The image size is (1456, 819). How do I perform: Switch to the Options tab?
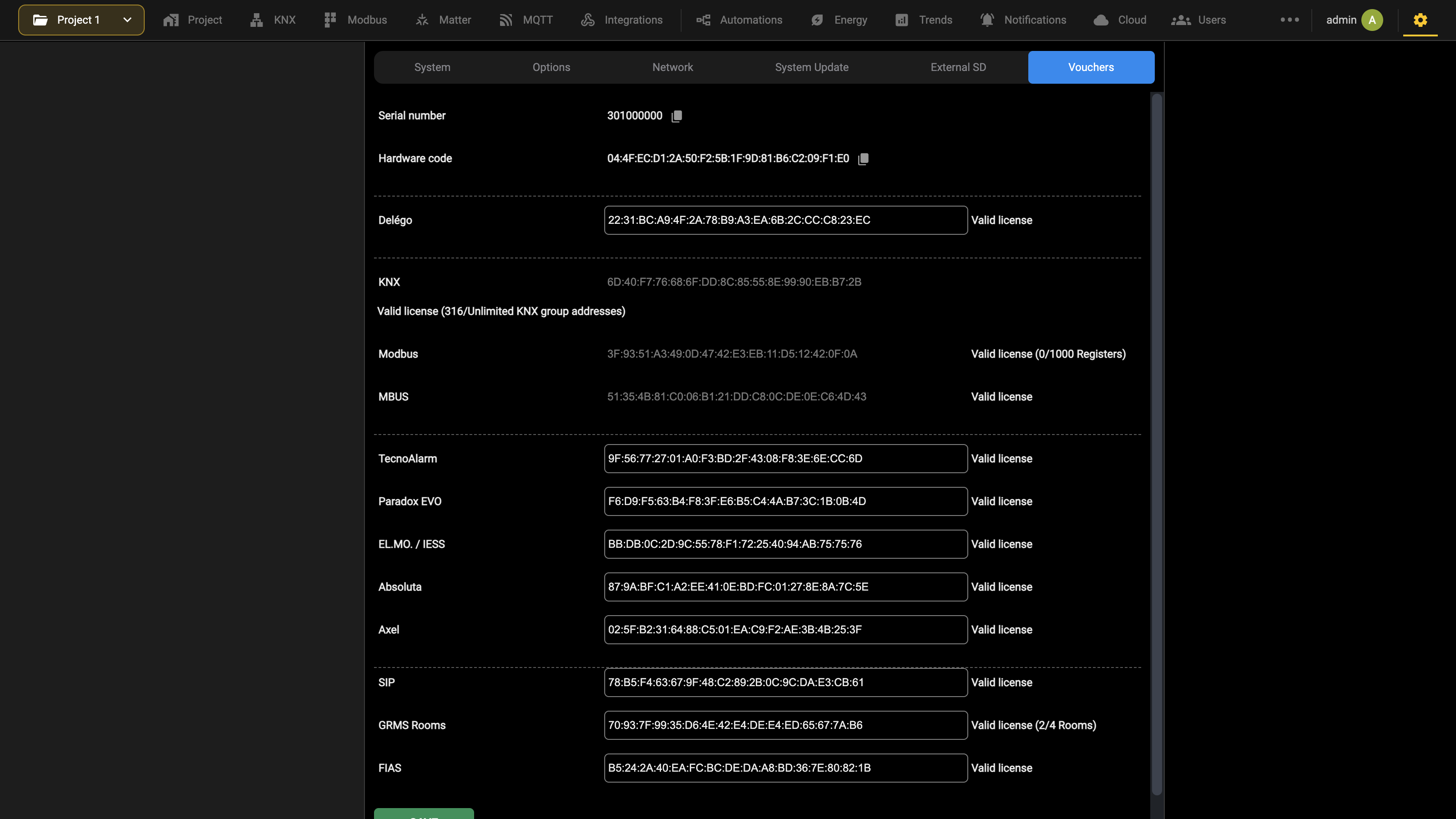(x=551, y=67)
